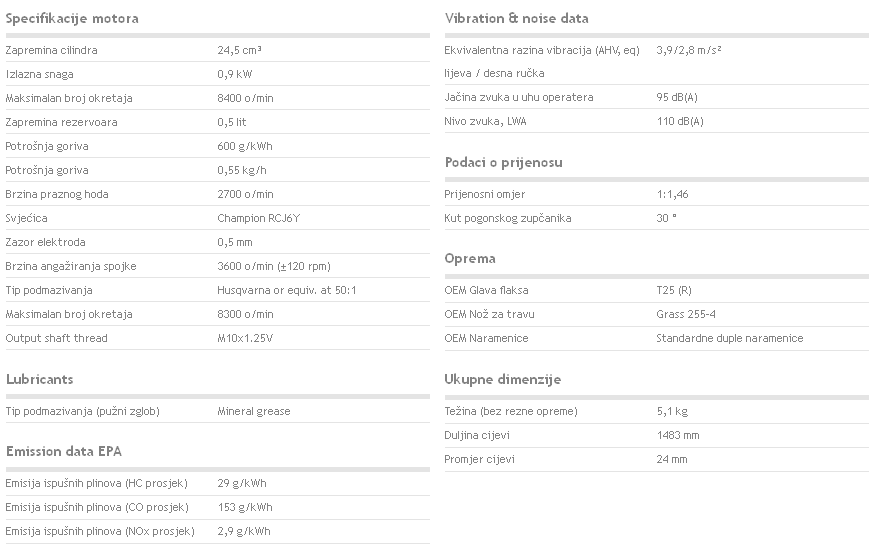
Task: Click the Oprema section heading
Action: (470, 258)
